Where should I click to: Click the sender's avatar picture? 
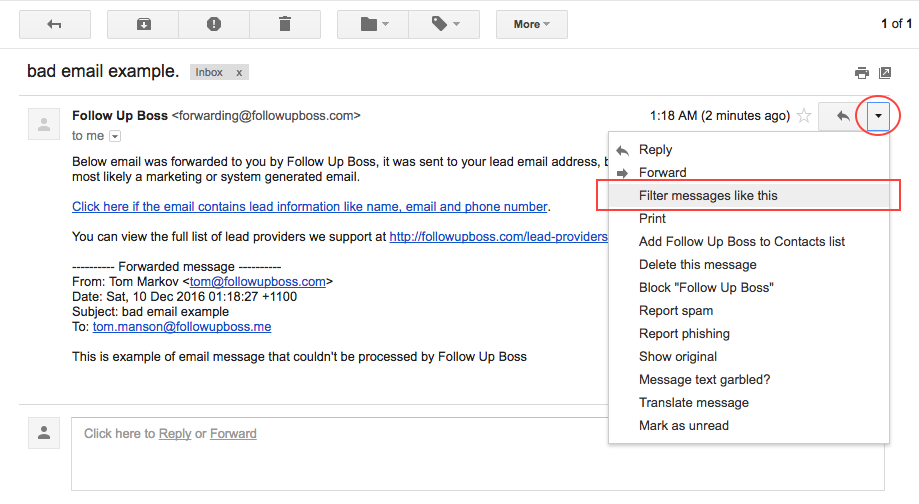click(44, 124)
